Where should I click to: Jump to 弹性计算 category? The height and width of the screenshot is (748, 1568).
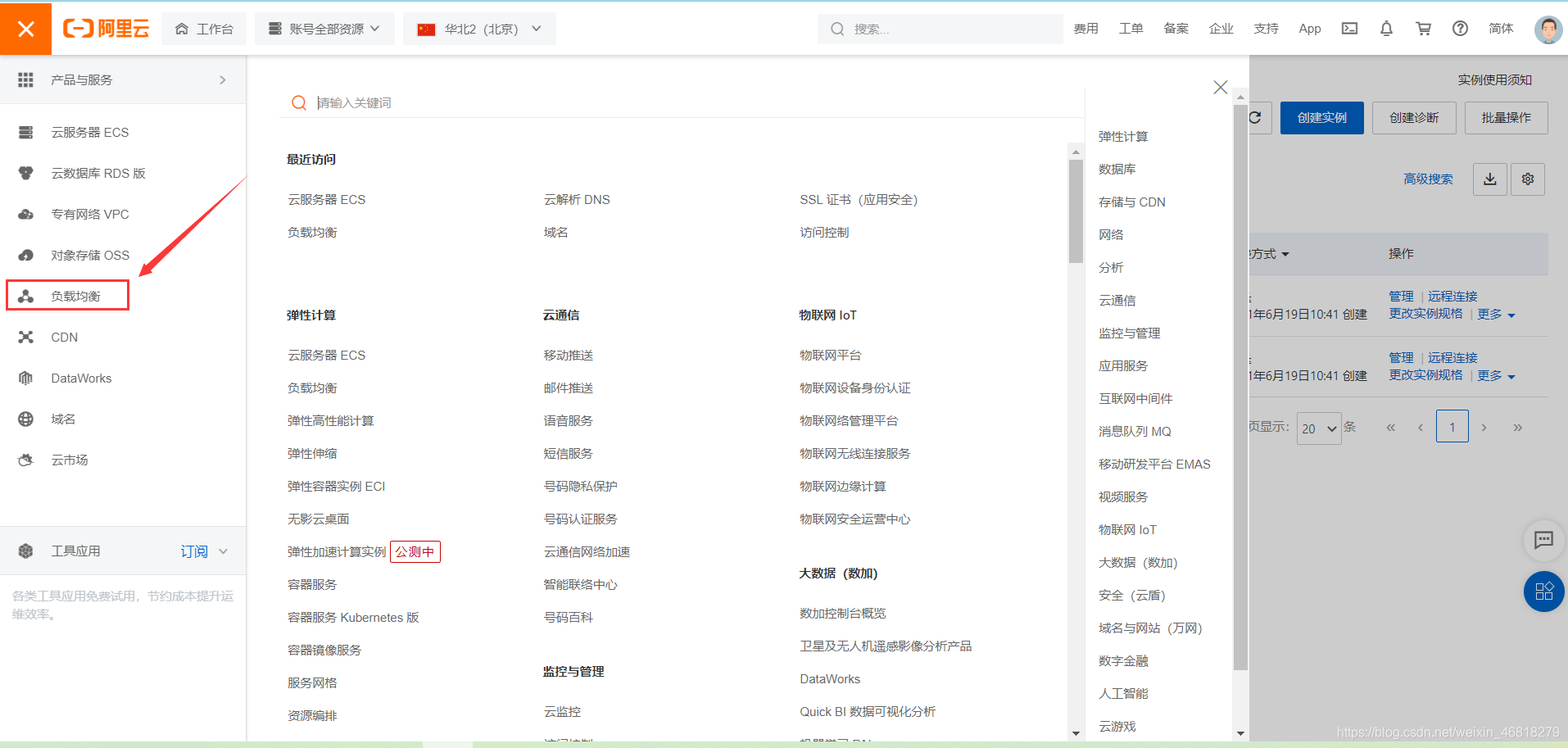coord(1123,137)
